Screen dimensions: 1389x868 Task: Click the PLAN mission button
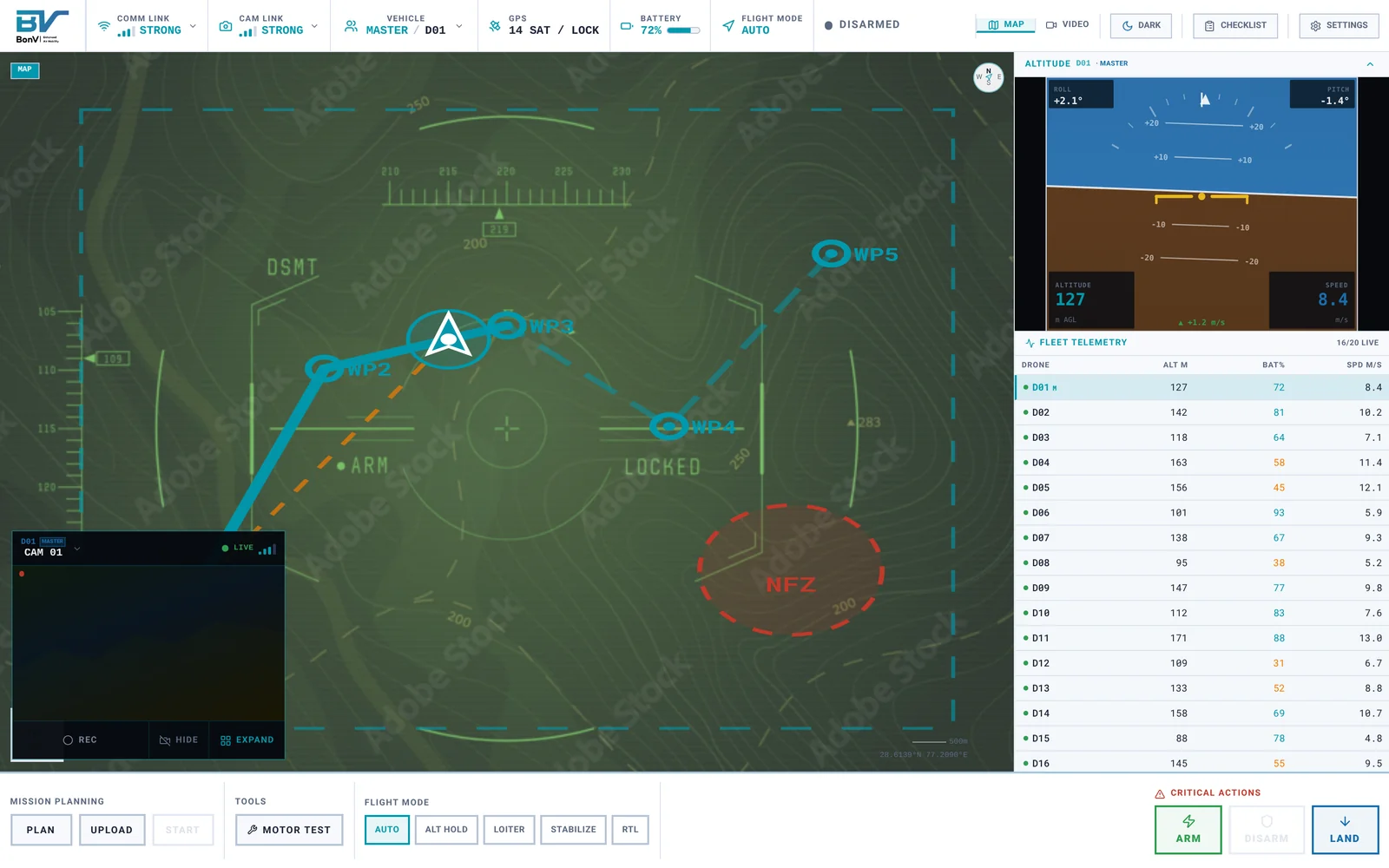point(41,830)
